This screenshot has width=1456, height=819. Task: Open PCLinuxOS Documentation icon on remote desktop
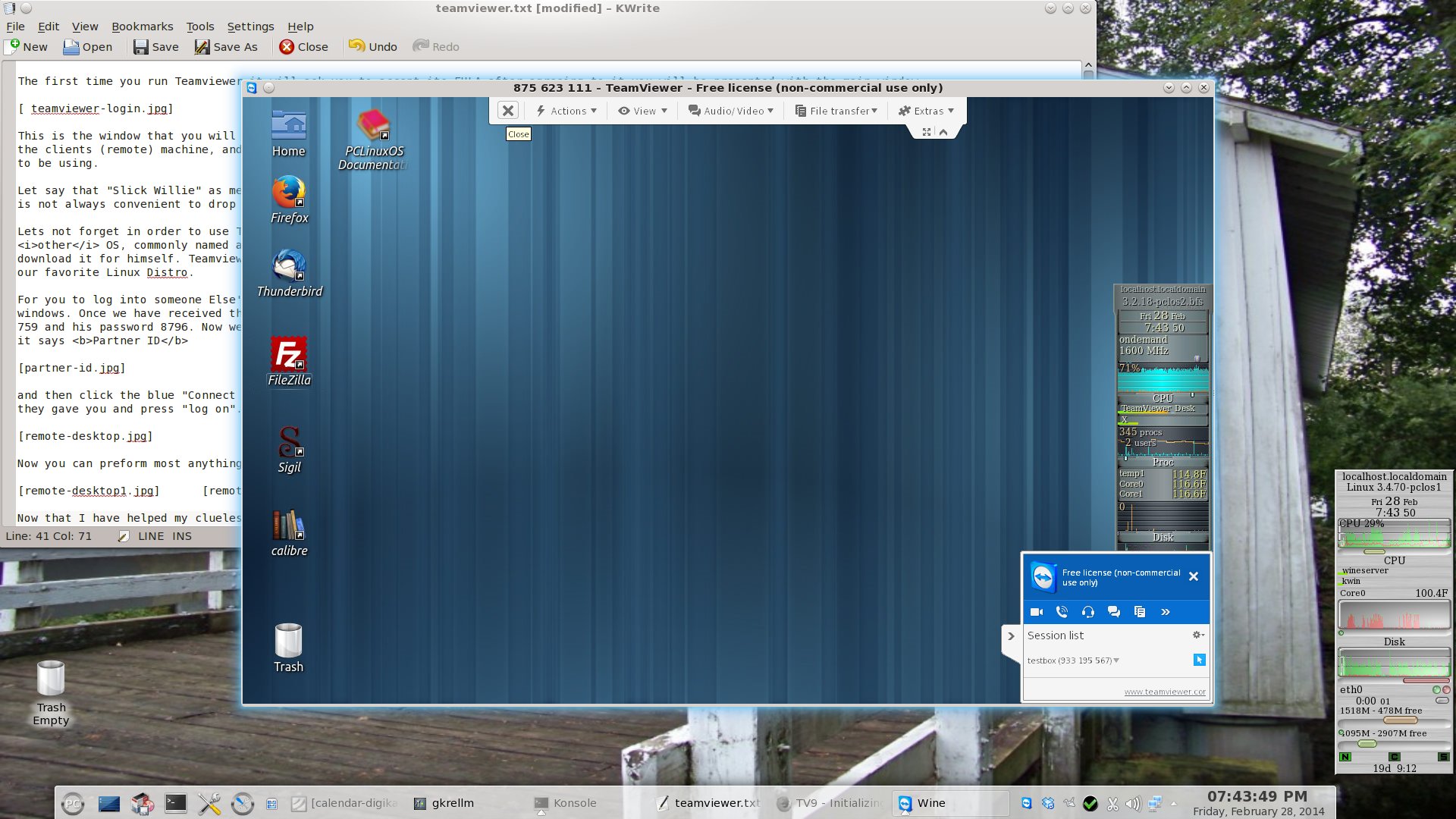tap(373, 140)
